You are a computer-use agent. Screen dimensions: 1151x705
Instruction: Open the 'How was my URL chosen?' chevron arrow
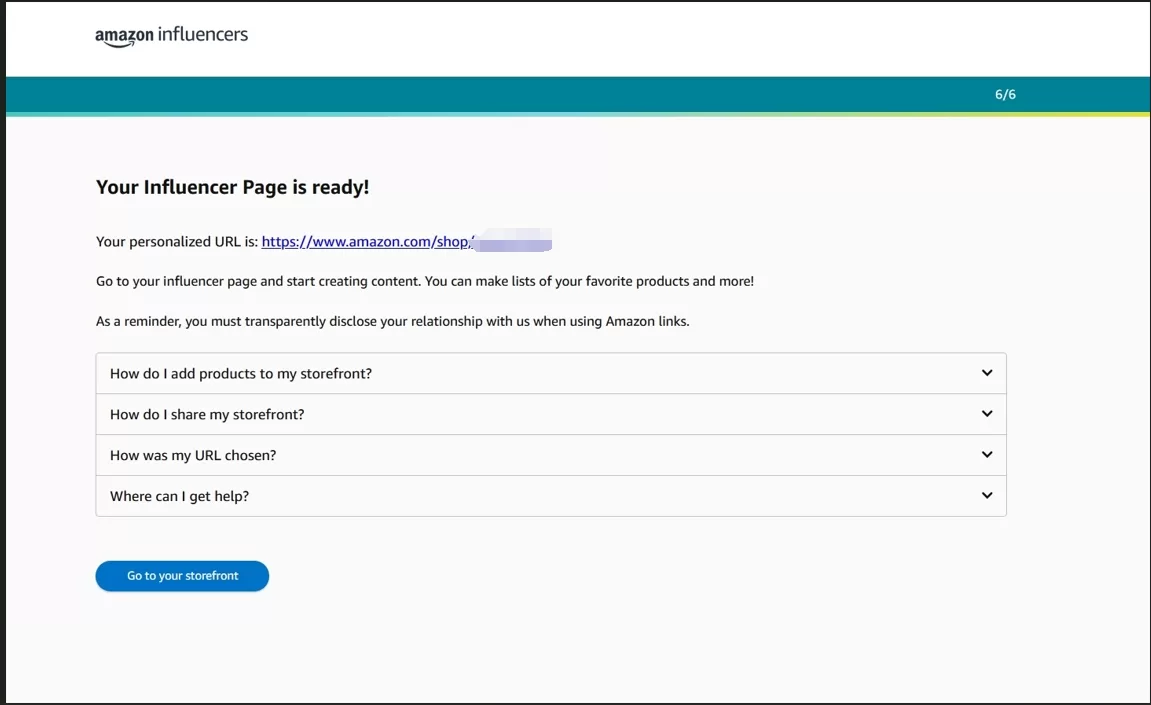986,455
